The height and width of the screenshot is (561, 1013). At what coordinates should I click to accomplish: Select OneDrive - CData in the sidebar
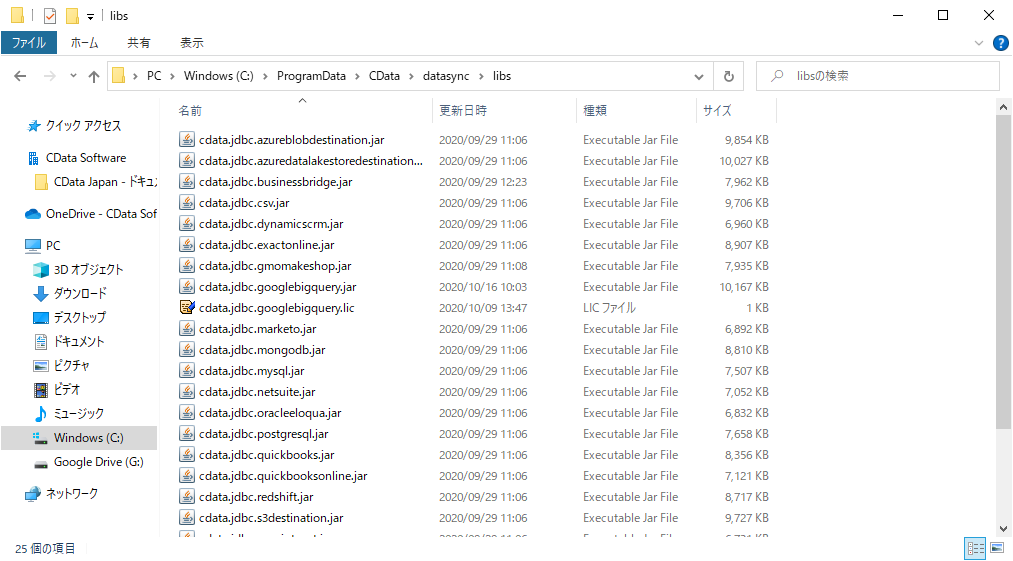(x=91, y=214)
